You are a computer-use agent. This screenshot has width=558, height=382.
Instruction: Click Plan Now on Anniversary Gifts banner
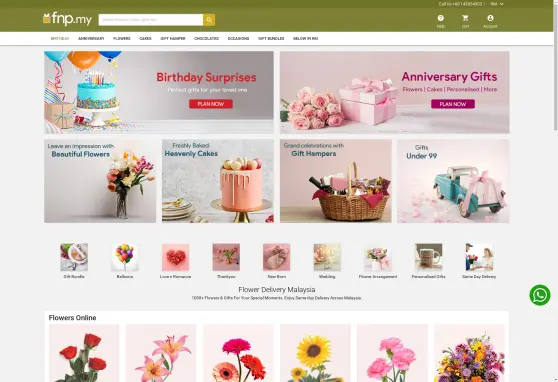point(453,104)
